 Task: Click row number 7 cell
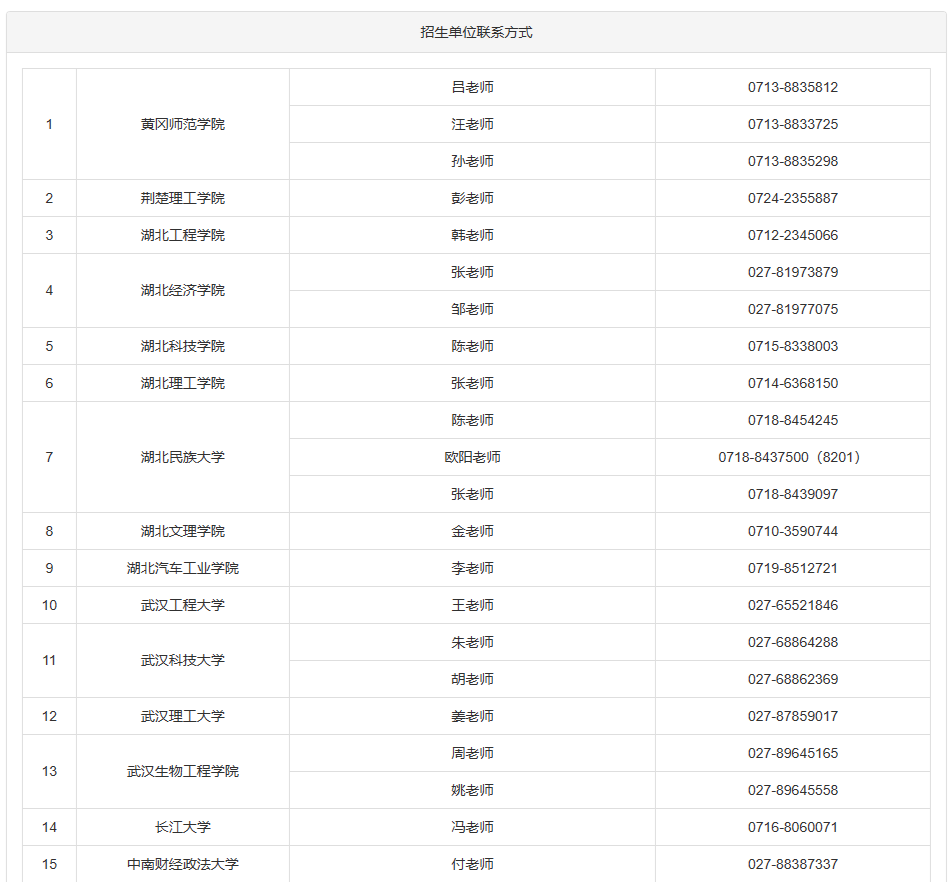click(x=49, y=457)
